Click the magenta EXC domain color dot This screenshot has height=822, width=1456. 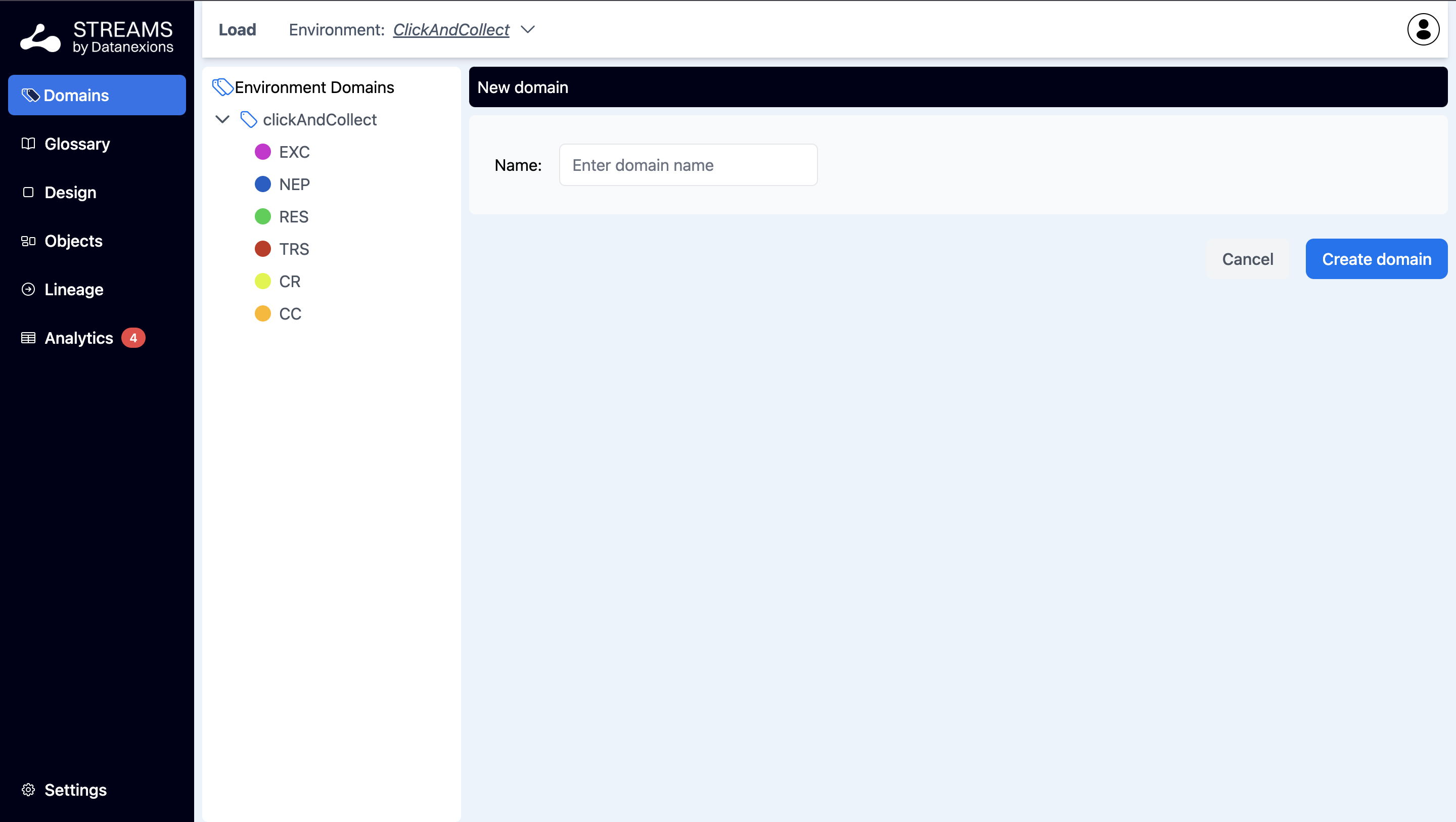pyautogui.click(x=263, y=152)
